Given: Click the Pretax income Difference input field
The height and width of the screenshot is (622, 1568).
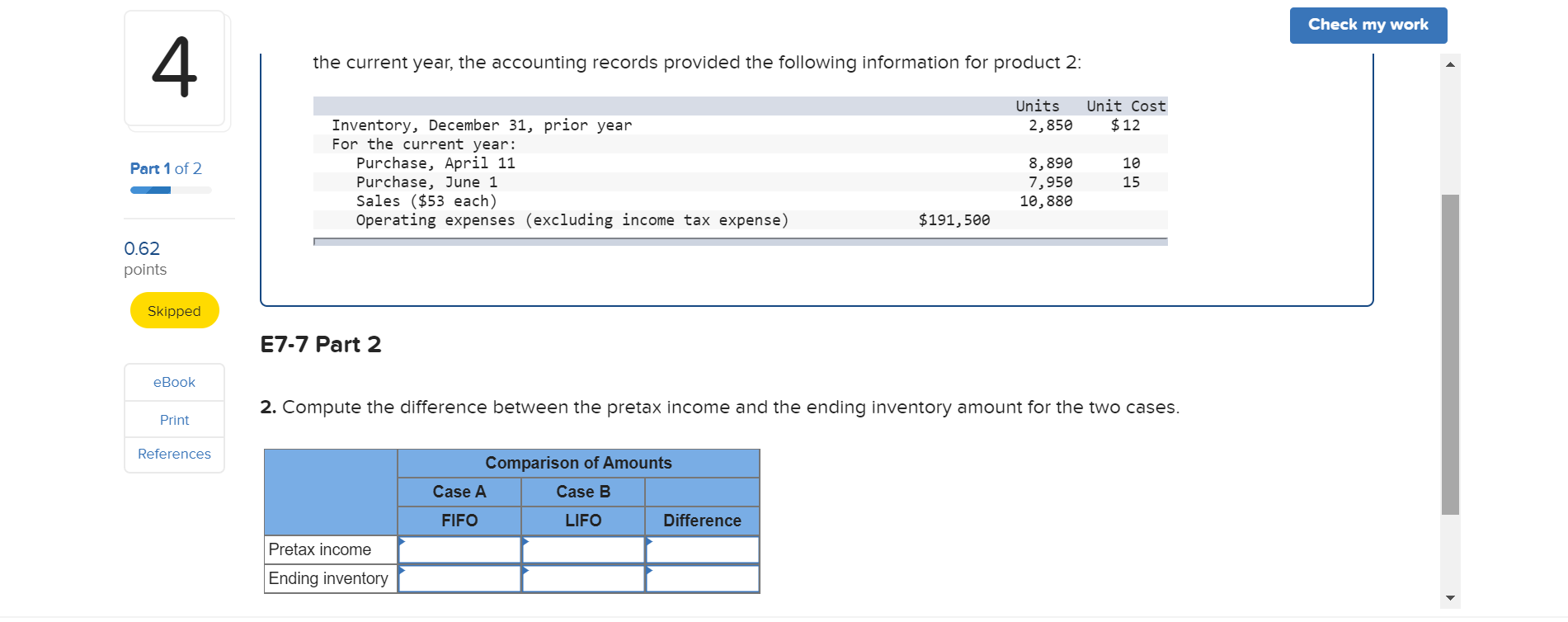Looking at the screenshot, I should point(702,549).
